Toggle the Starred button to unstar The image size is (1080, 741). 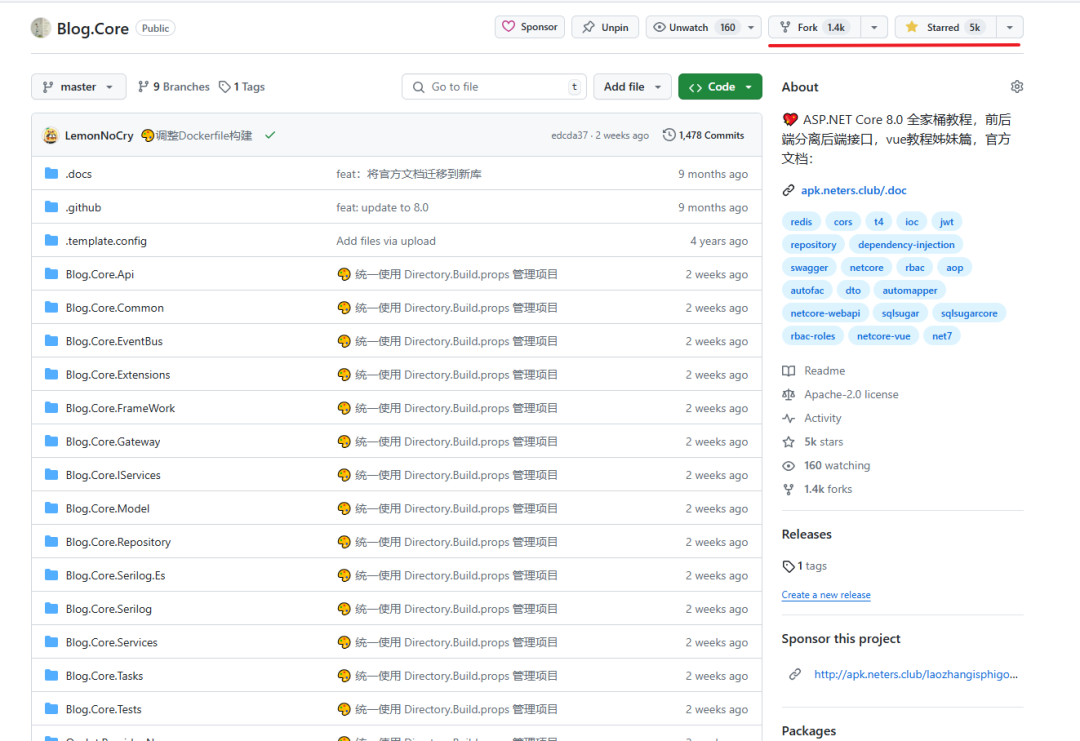coord(945,27)
